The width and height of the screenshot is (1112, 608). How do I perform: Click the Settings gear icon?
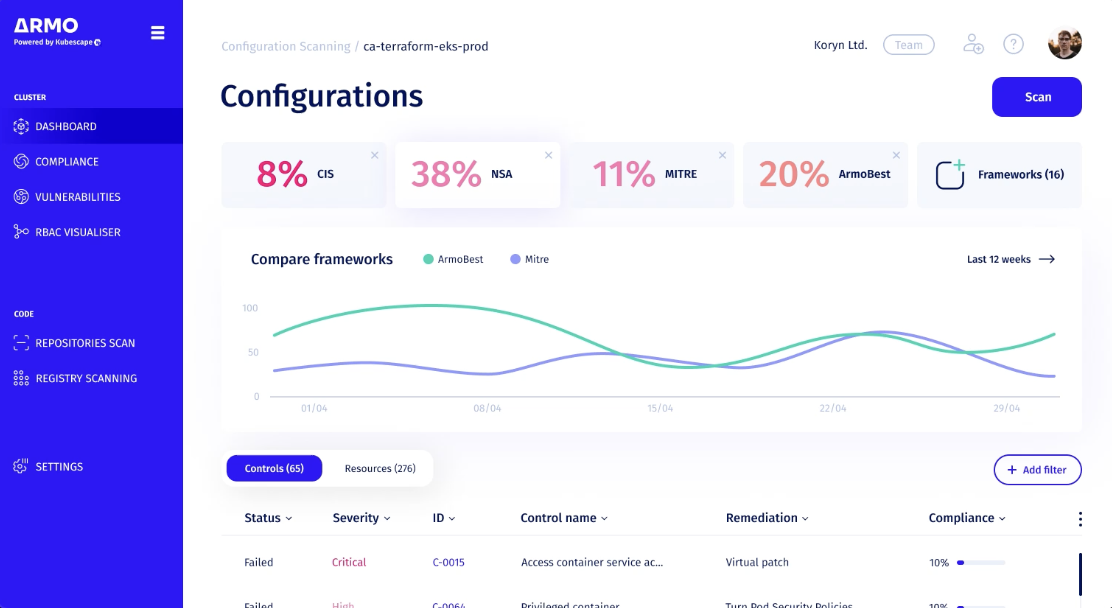click(x=21, y=466)
